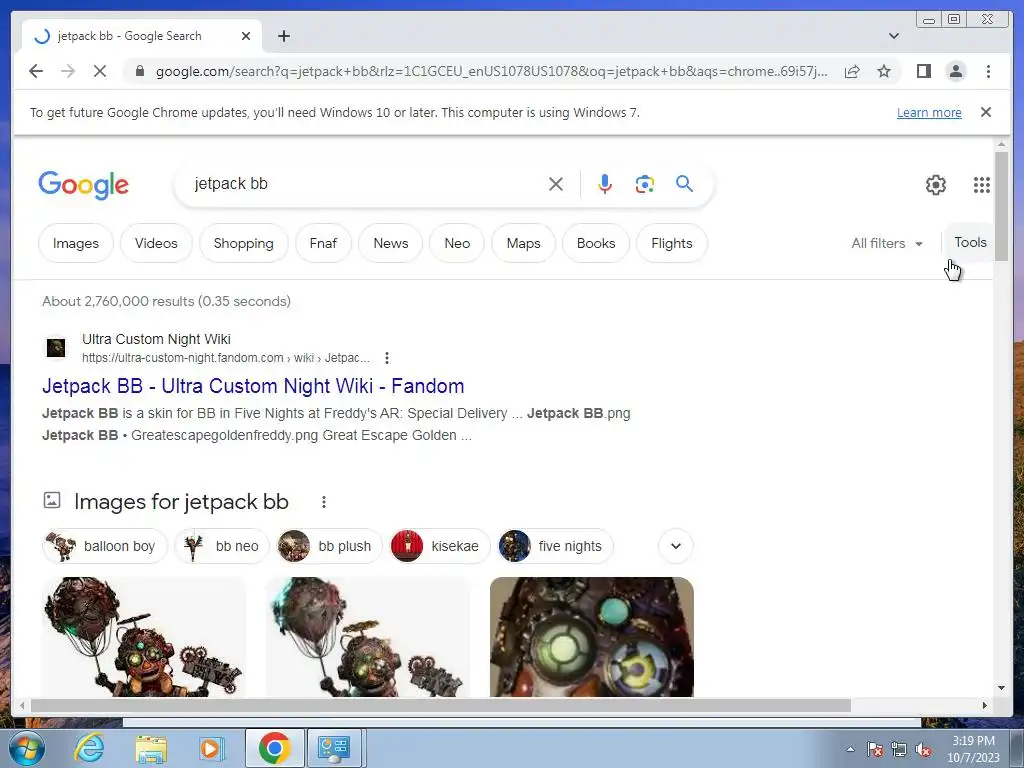Screen dimensions: 1024x768
Task: Filter images by bb plush
Action: [x=329, y=546]
